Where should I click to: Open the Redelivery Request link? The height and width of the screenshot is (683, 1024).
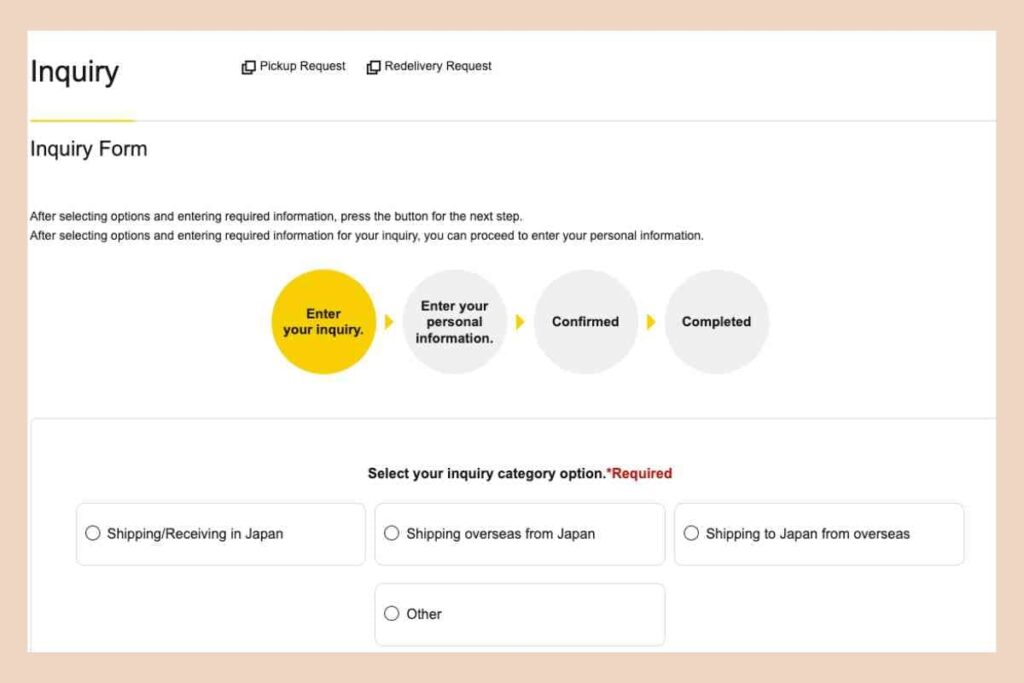(438, 66)
